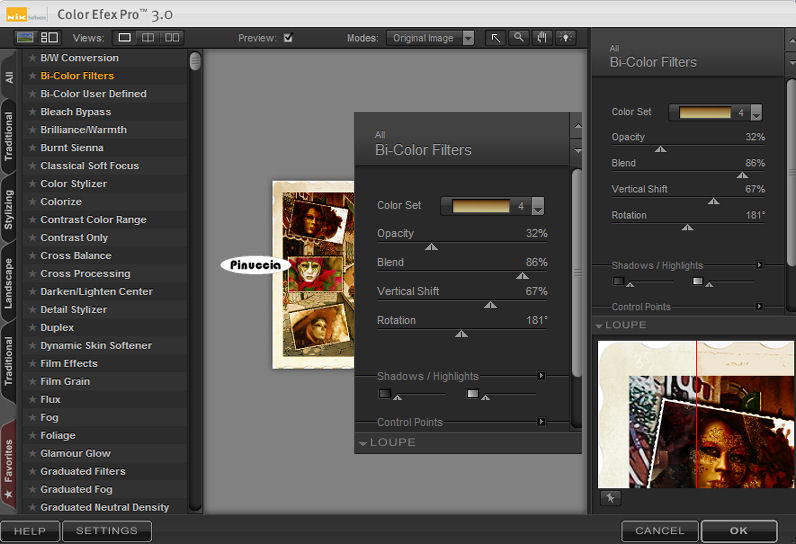
Task: Click the Rotation slider handle in right sidebar
Action: 687,227
